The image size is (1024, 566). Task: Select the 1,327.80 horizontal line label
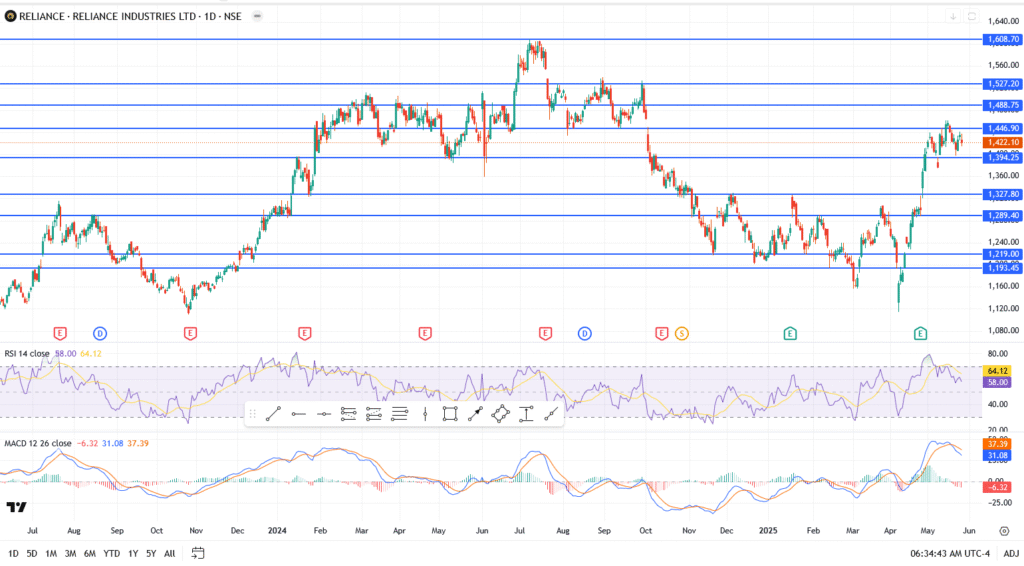(x=1003, y=194)
